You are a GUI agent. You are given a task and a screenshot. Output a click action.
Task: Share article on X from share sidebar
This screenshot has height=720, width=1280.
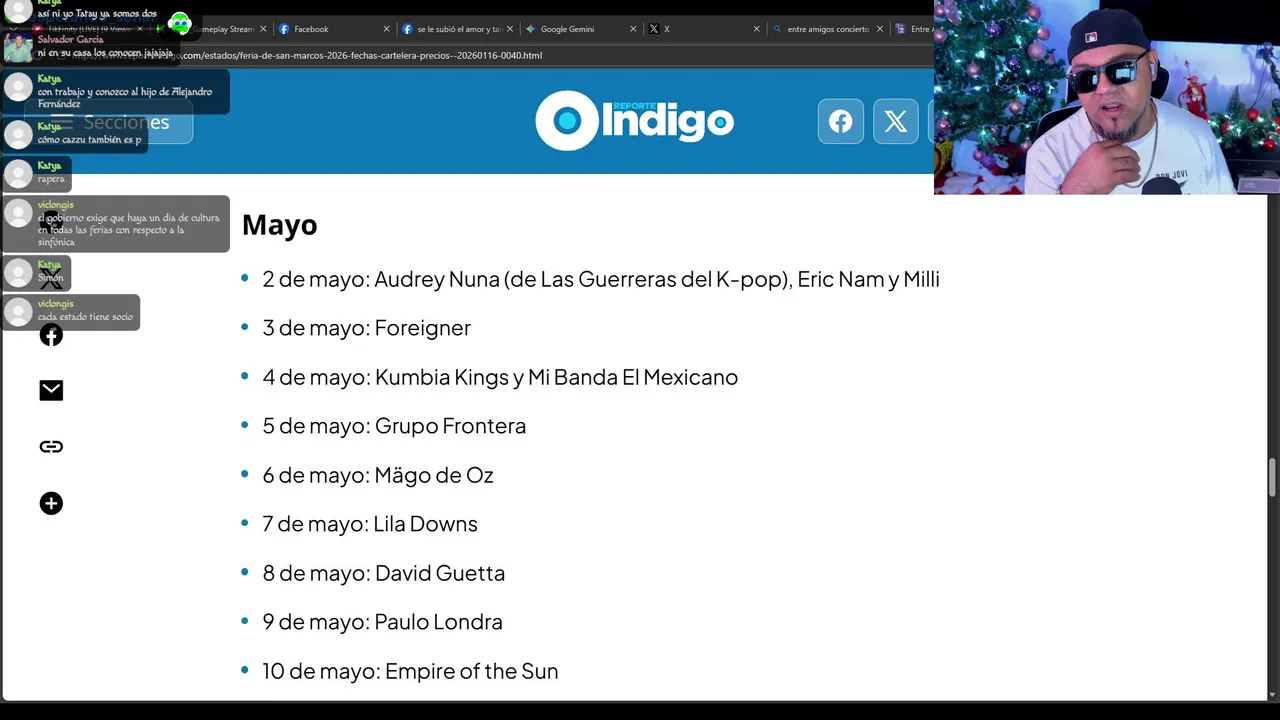[x=51, y=278]
